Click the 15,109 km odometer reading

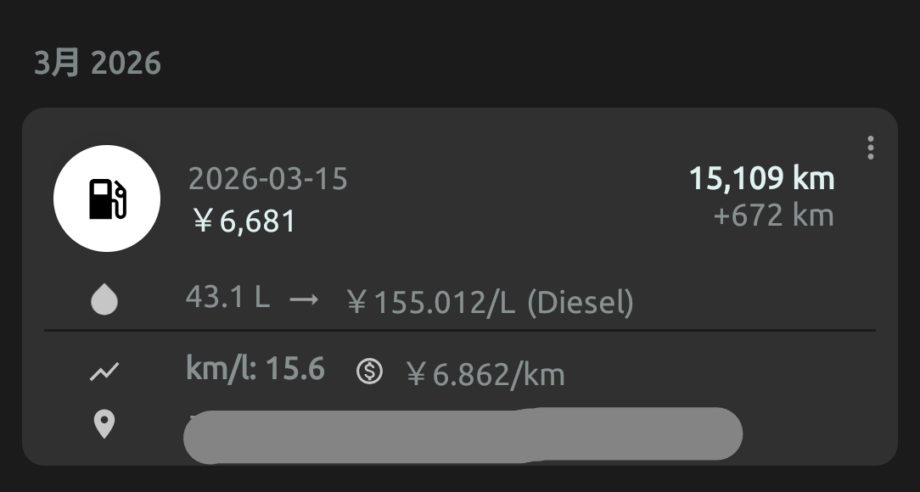(x=761, y=179)
